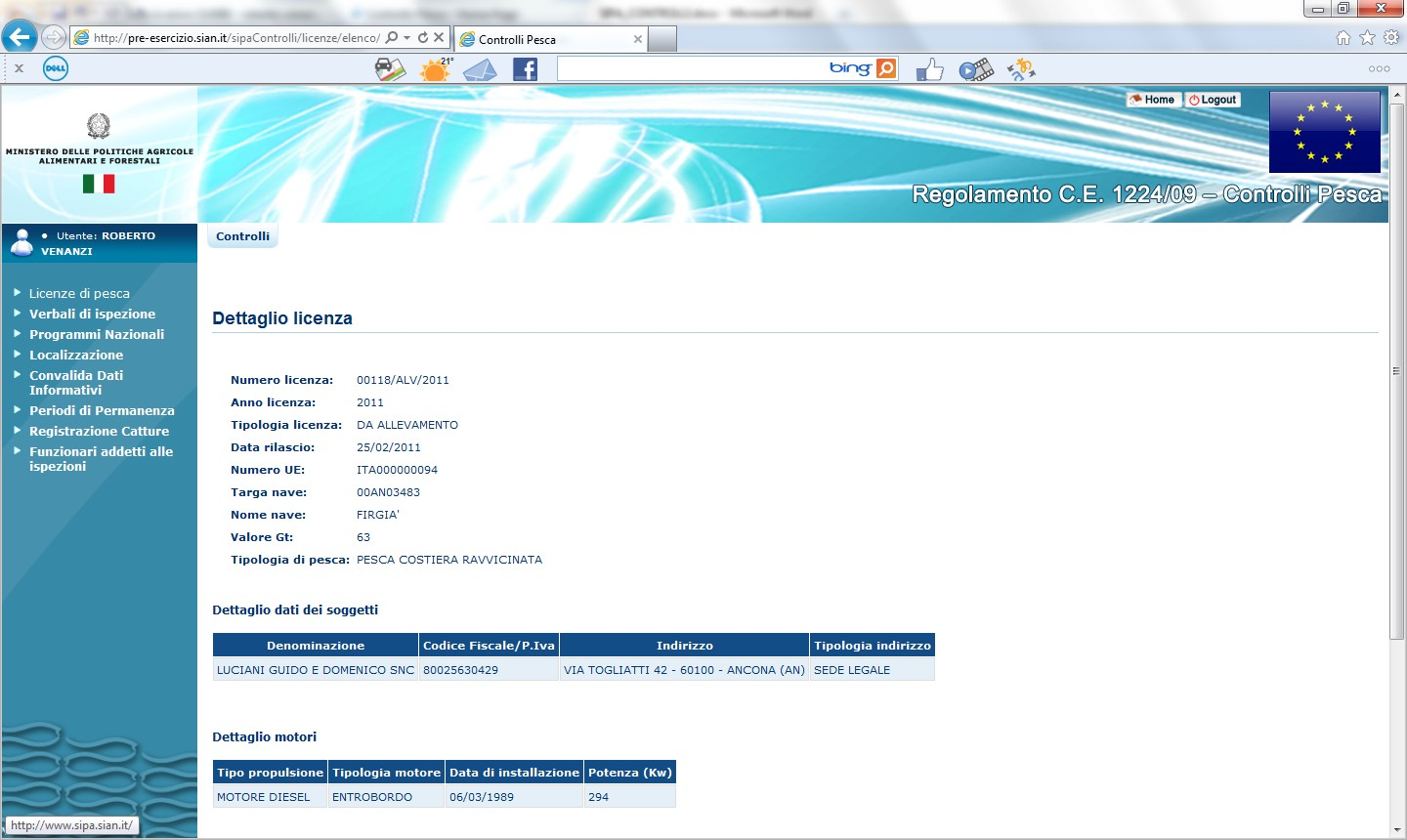Open browser tools gear icon
1407x840 pixels.
1390,38
